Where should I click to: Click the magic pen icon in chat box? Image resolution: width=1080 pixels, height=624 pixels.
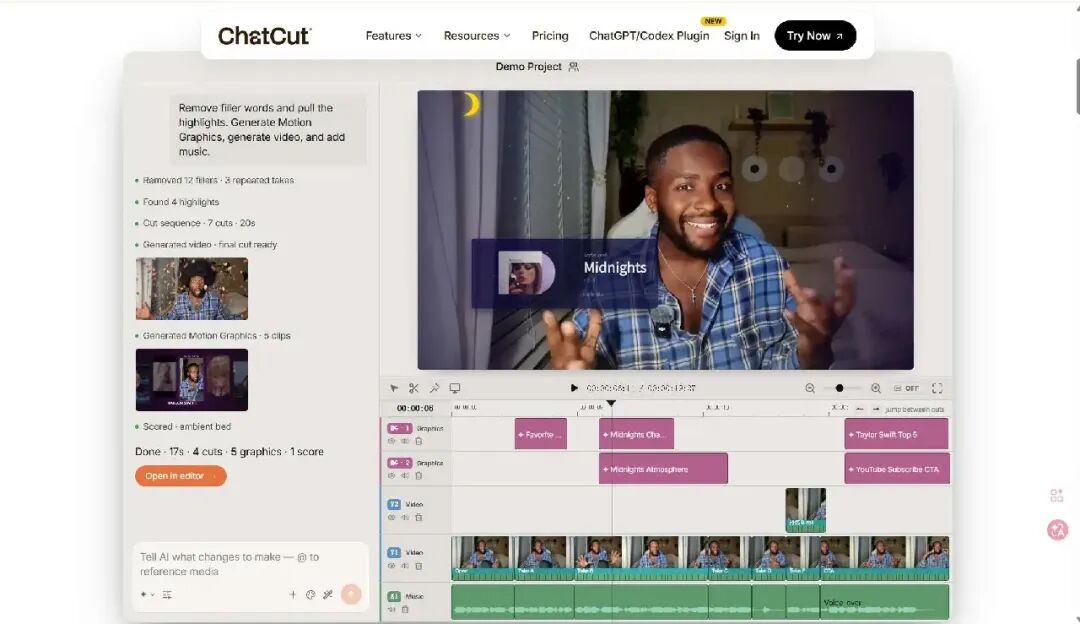(328, 594)
